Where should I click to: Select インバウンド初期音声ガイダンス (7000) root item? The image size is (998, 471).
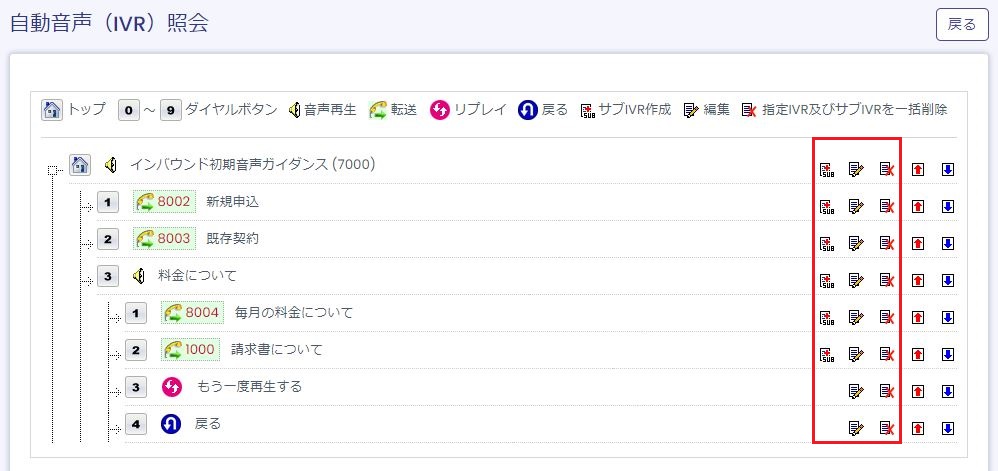(252, 164)
